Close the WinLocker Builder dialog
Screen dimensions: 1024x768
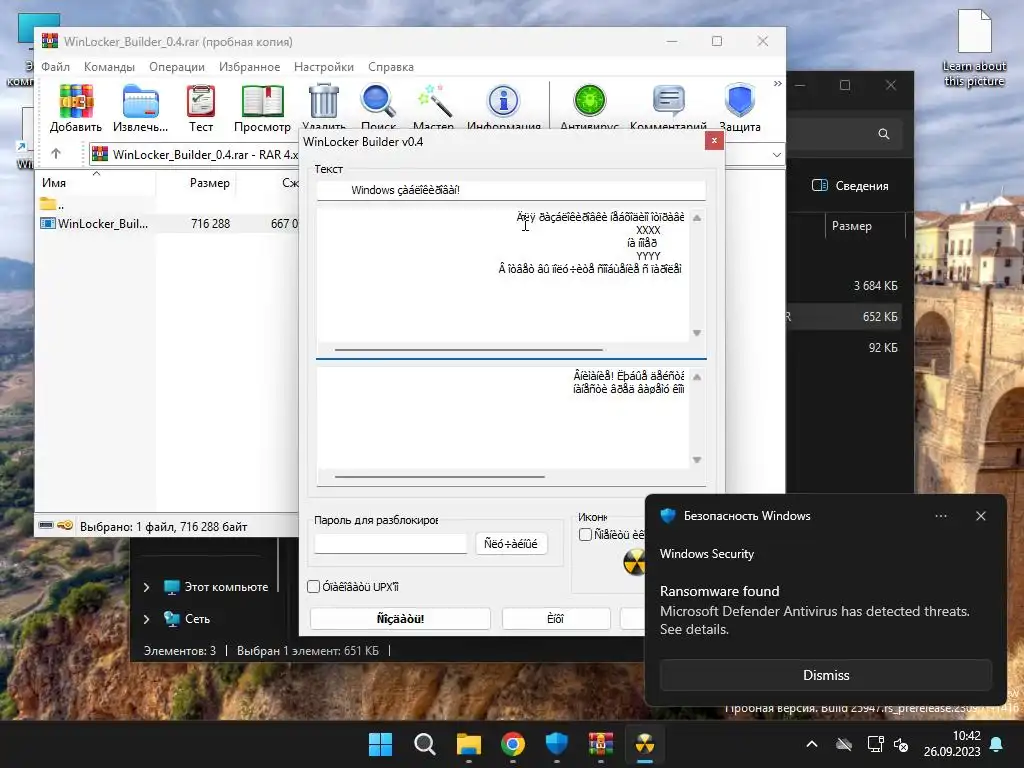(x=714, y=140)
